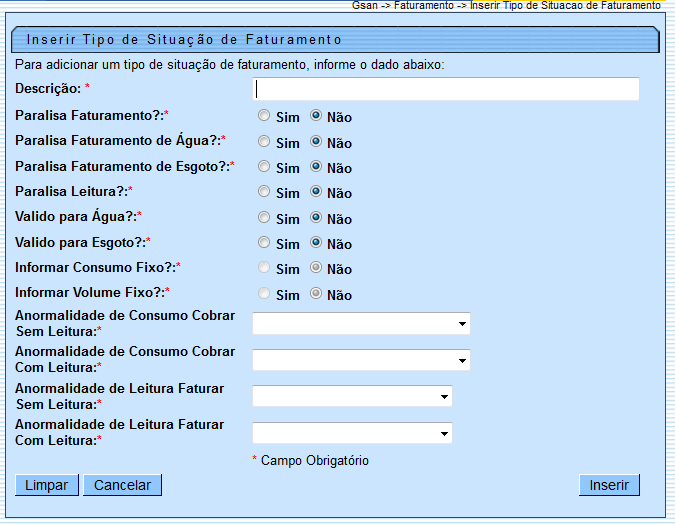The image size is (675, 525).
Task: Mark Valido para Água as Sim
Action: (264, 217)
